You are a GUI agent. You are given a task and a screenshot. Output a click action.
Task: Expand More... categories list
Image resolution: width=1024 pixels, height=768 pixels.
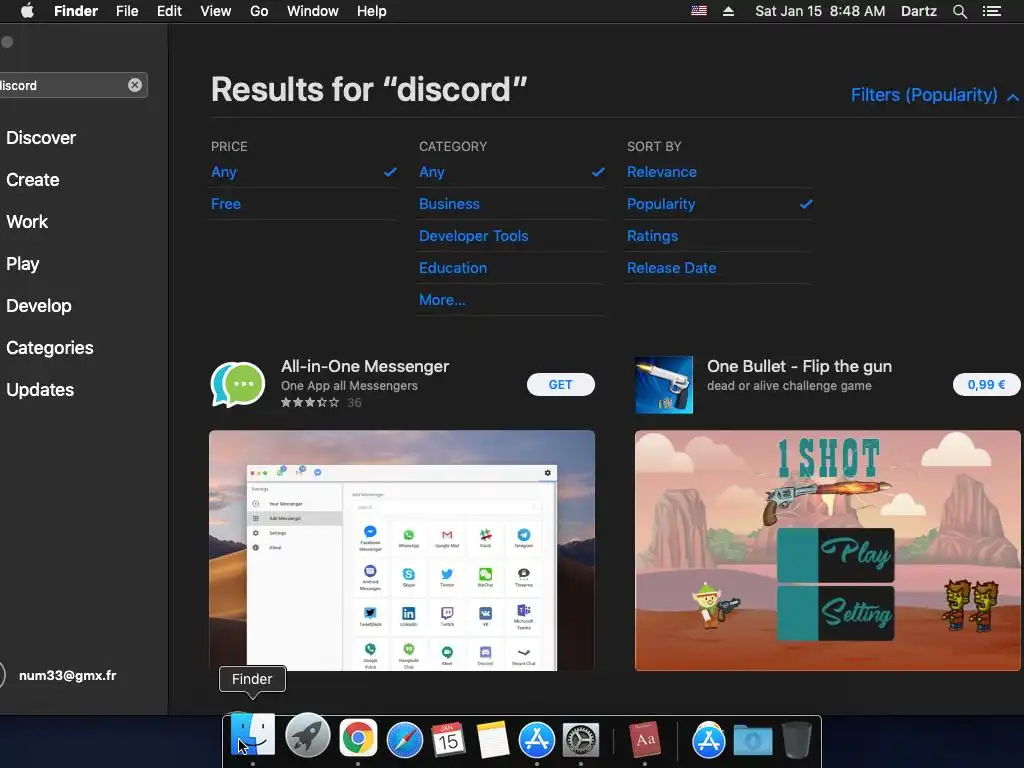pyautogui.click(x=442, y=300)
